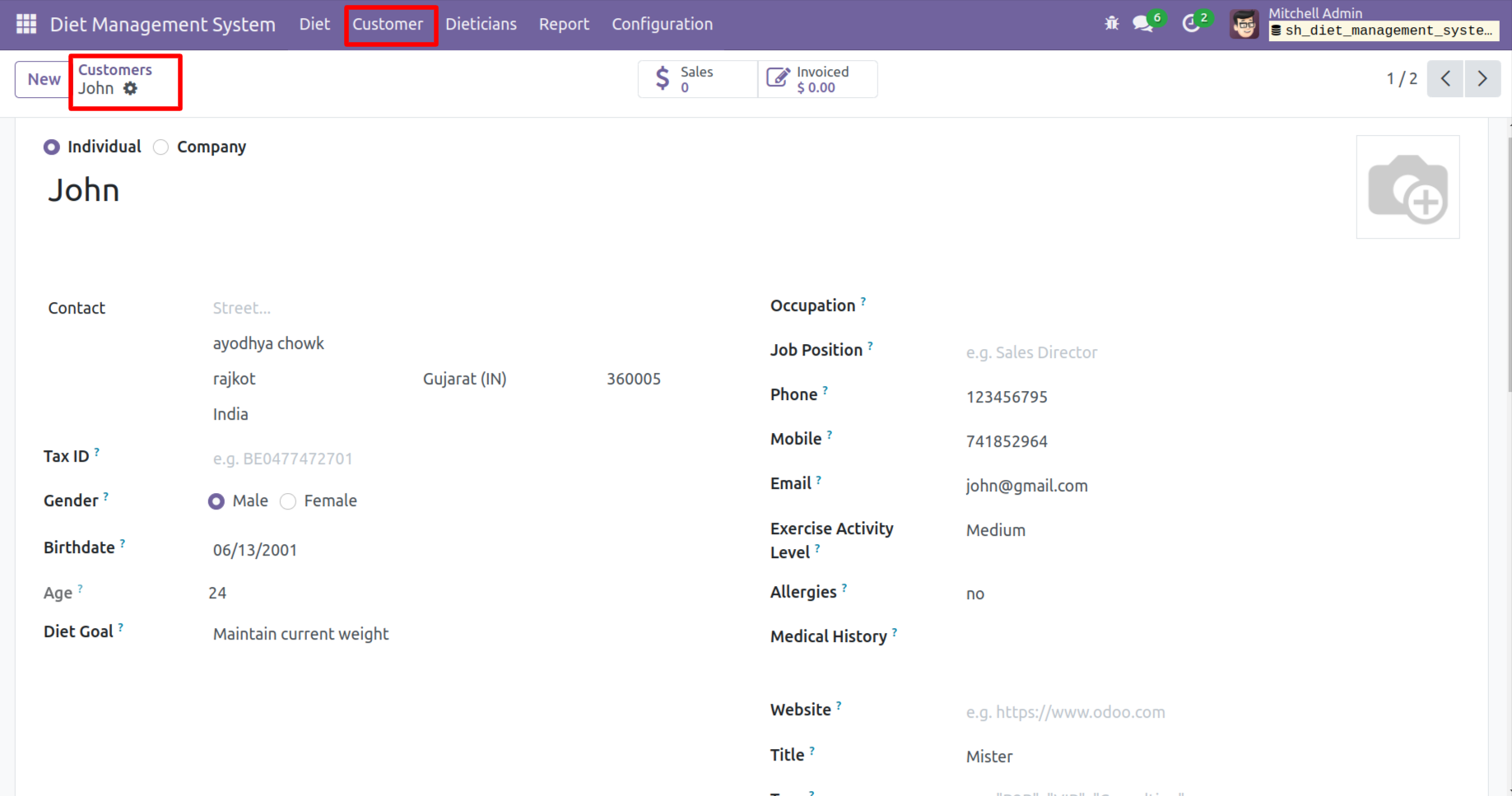Create a New customer record
This screenshot has width=1512, height=796.
(44, 79)
